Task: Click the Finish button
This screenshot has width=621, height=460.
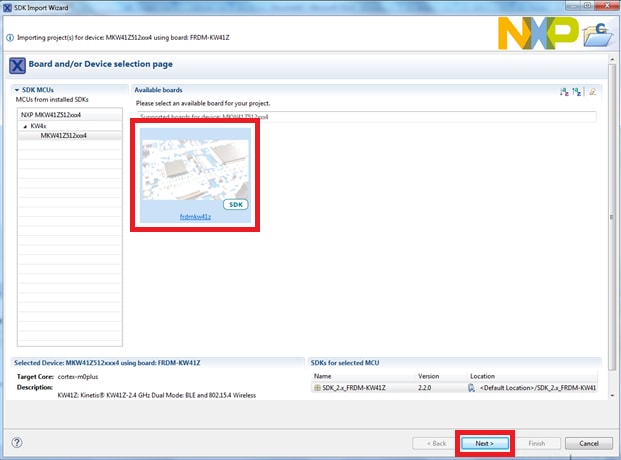Action: (x=537, y=442)
